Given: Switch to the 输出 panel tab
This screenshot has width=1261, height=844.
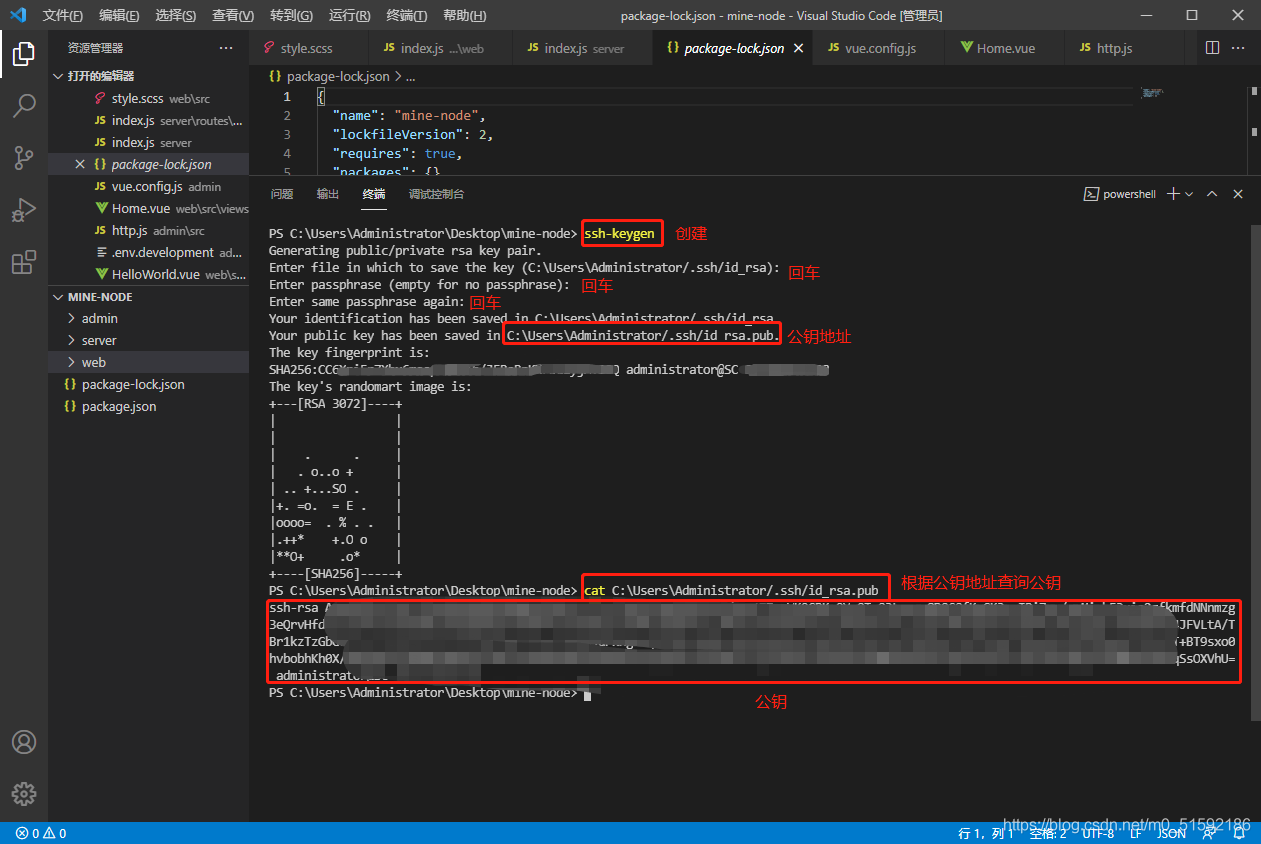Looking at the screenshot, I should 328,194.
